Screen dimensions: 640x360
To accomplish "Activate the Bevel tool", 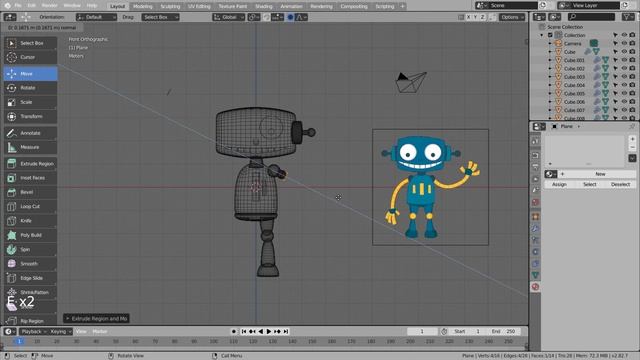I will click(x=31, y=192).
